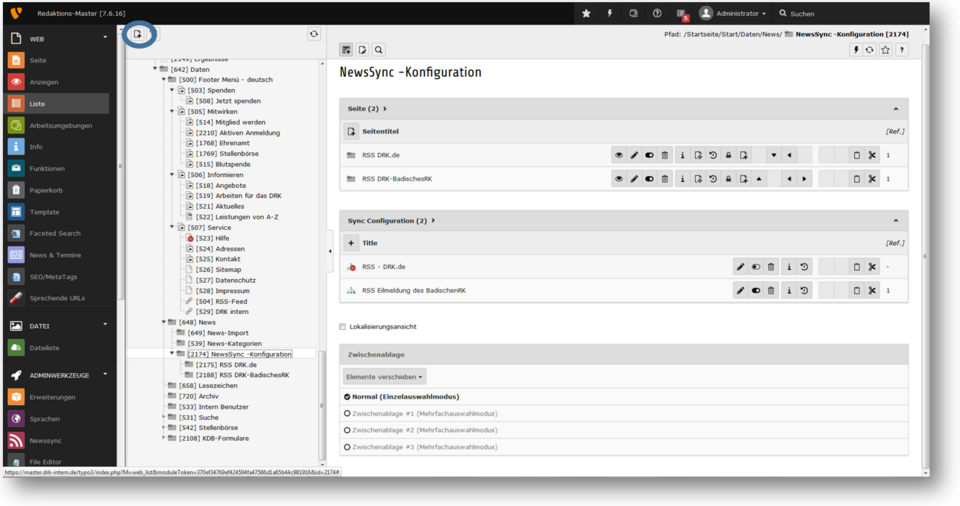The width and height of the screenshot is (960, 506).
Task: Click the clear cache lightning icon in top bar
Action: (x=610, y=13)
